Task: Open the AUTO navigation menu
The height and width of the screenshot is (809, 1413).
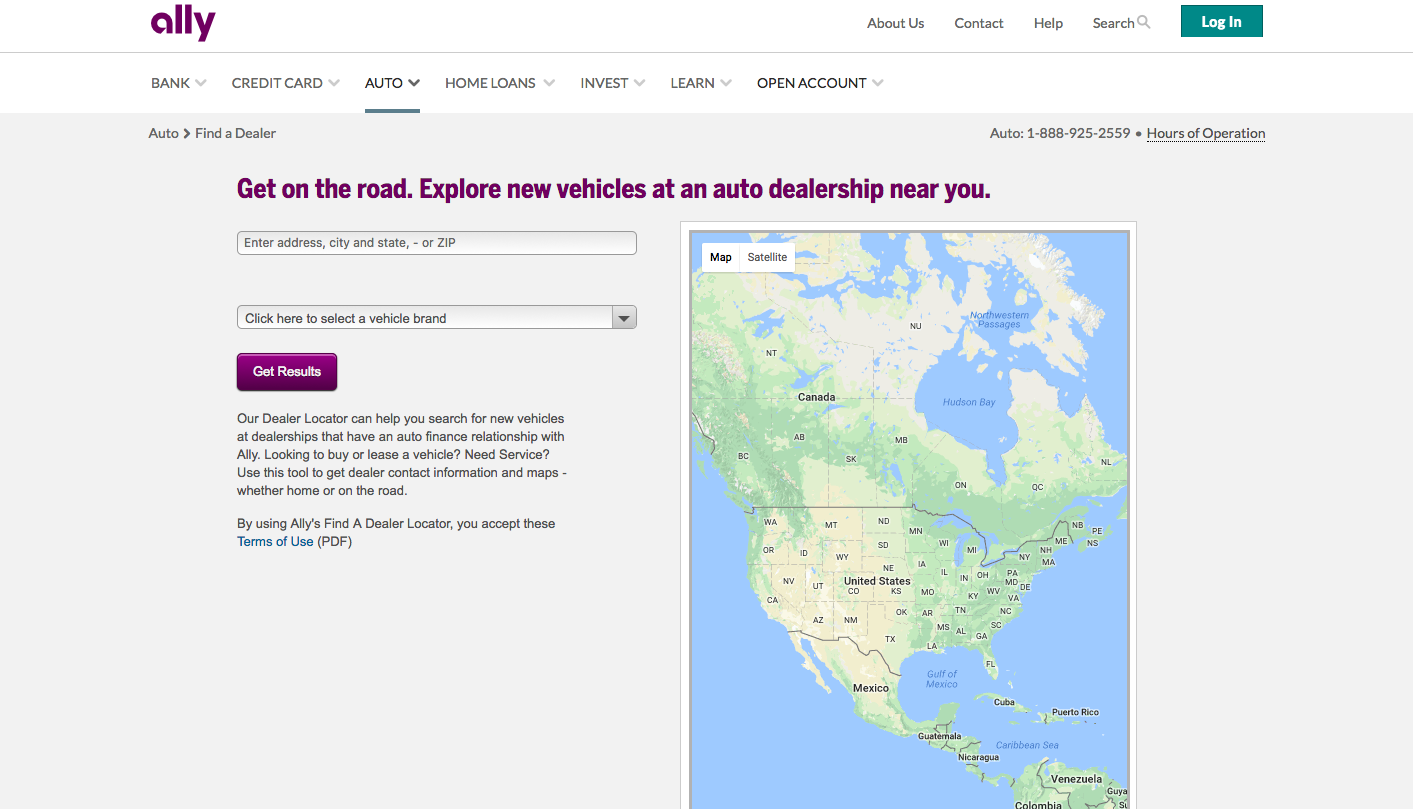Action: click(391, 83)
